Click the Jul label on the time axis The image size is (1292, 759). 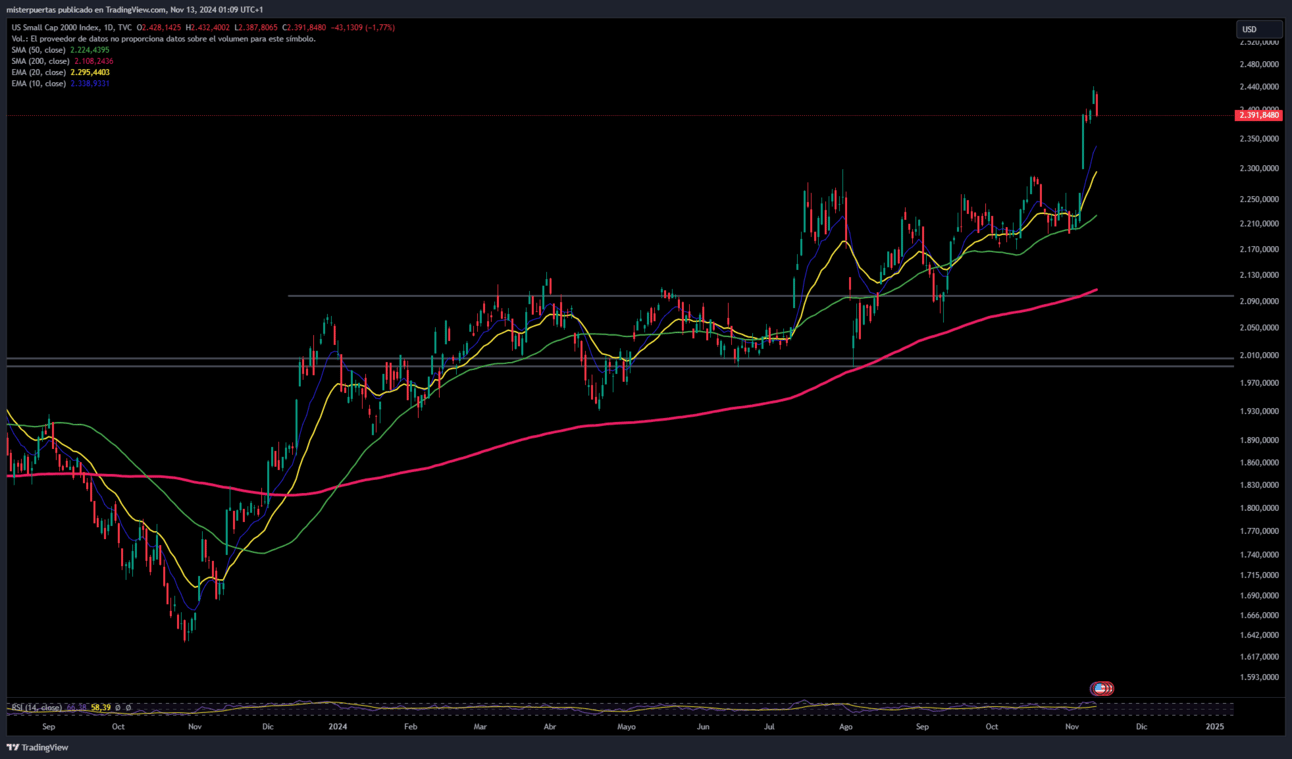click(x=770, y=727)
